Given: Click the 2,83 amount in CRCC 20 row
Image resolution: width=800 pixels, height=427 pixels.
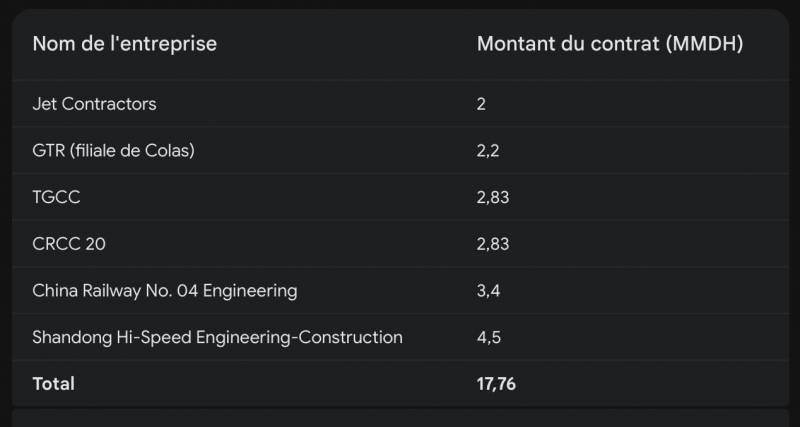Looking at the screenshot, I should pos(493,244).
